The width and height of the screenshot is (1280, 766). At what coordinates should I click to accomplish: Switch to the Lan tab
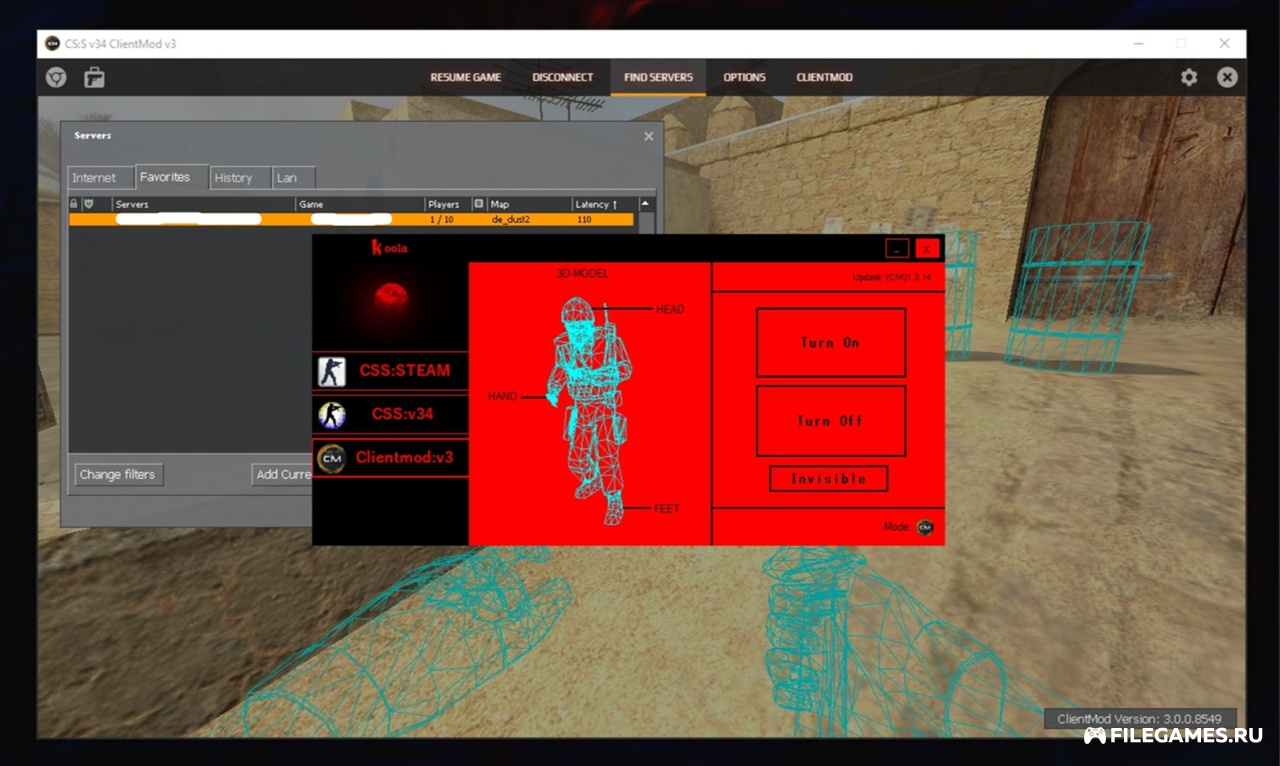click(x=294, y=178)
